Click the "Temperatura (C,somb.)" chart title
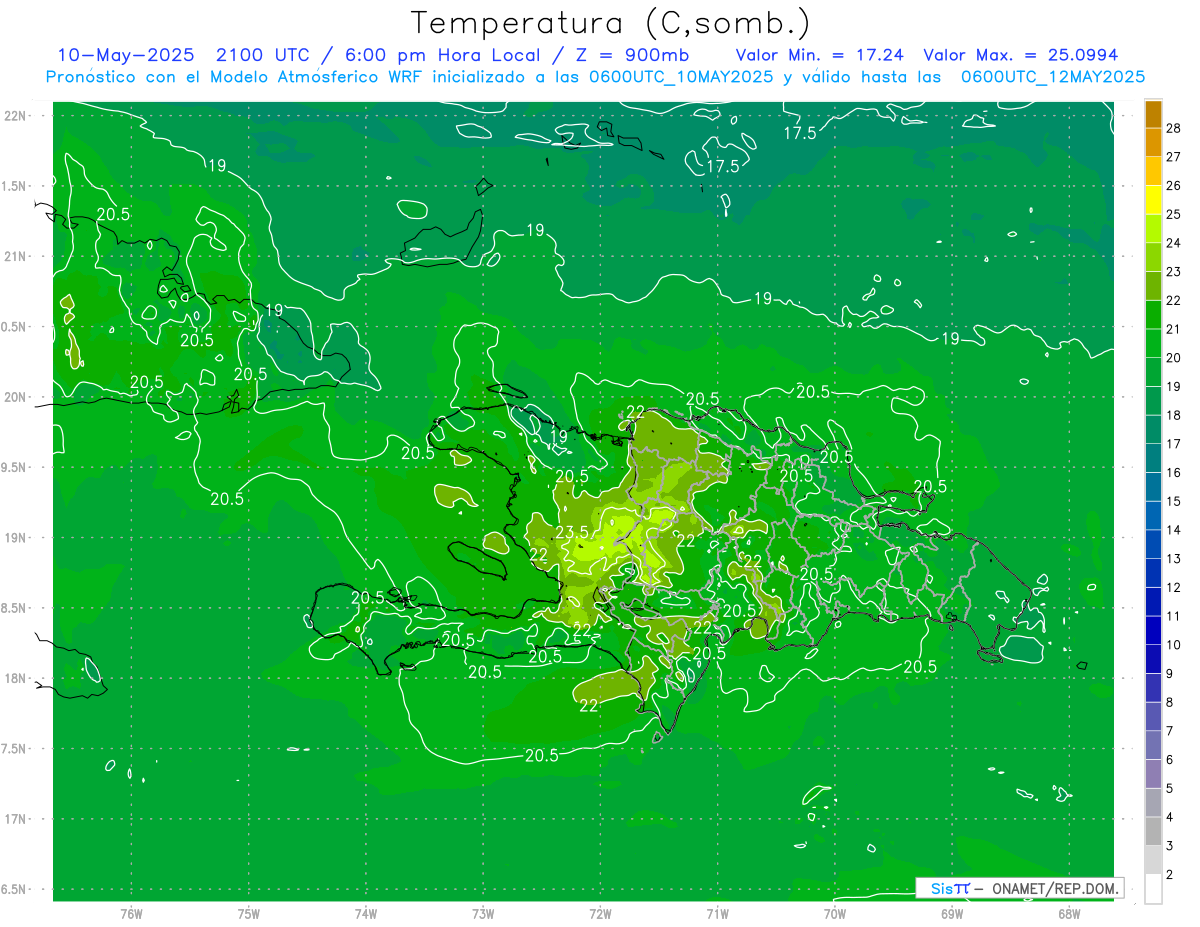 (x=610, y=22)
